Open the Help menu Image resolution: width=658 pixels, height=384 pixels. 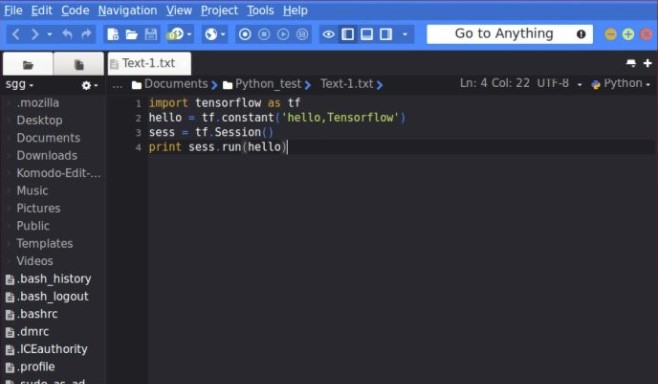[x=295, y=10]
